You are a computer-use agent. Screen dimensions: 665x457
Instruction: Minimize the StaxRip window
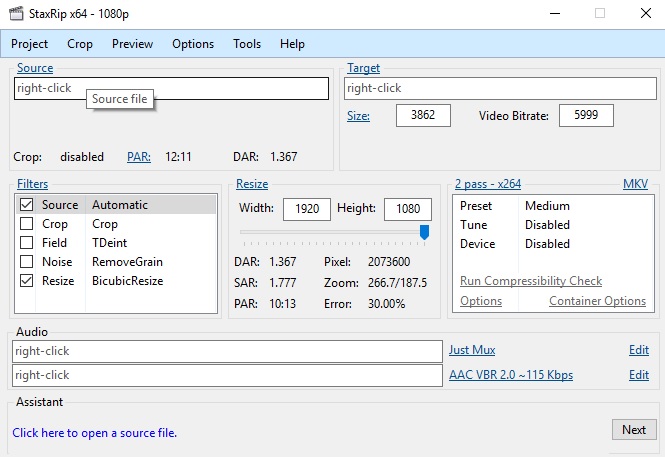(555, 14)
